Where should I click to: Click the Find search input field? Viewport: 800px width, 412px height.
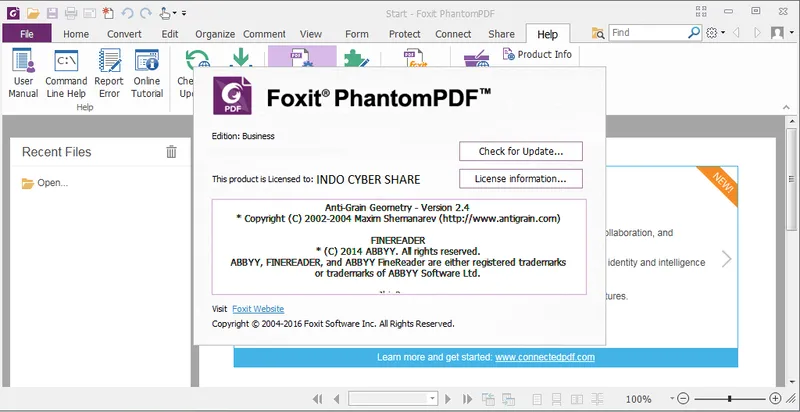click(x=648, y=33)
